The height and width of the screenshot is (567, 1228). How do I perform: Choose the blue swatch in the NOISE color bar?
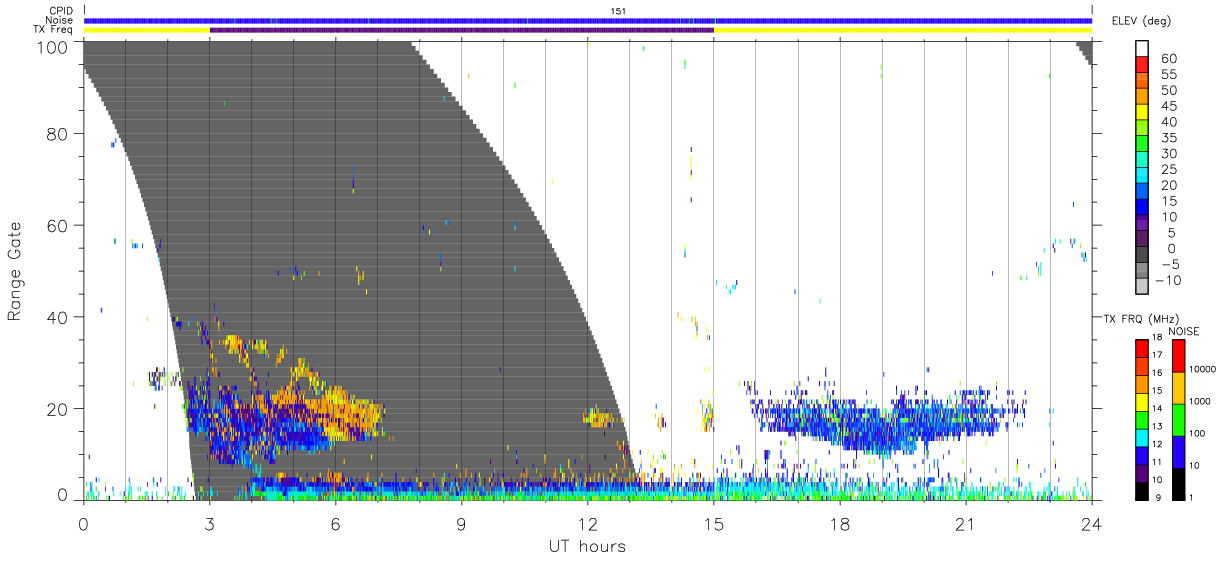[x=1177, y=452]
